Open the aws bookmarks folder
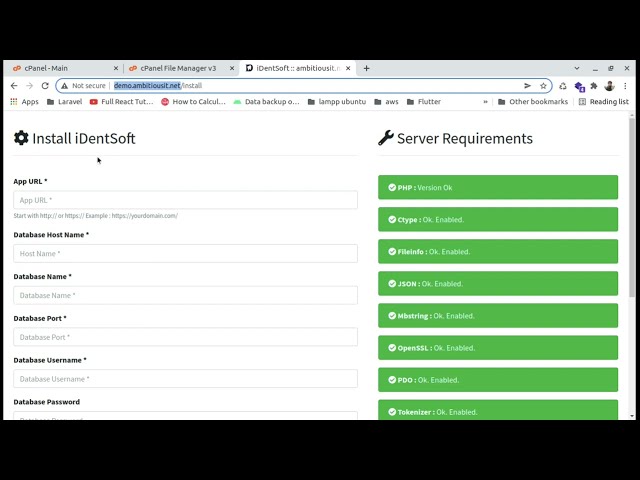Screen dimensions: 640x480 pyautogui.click(x=386, y=102)
